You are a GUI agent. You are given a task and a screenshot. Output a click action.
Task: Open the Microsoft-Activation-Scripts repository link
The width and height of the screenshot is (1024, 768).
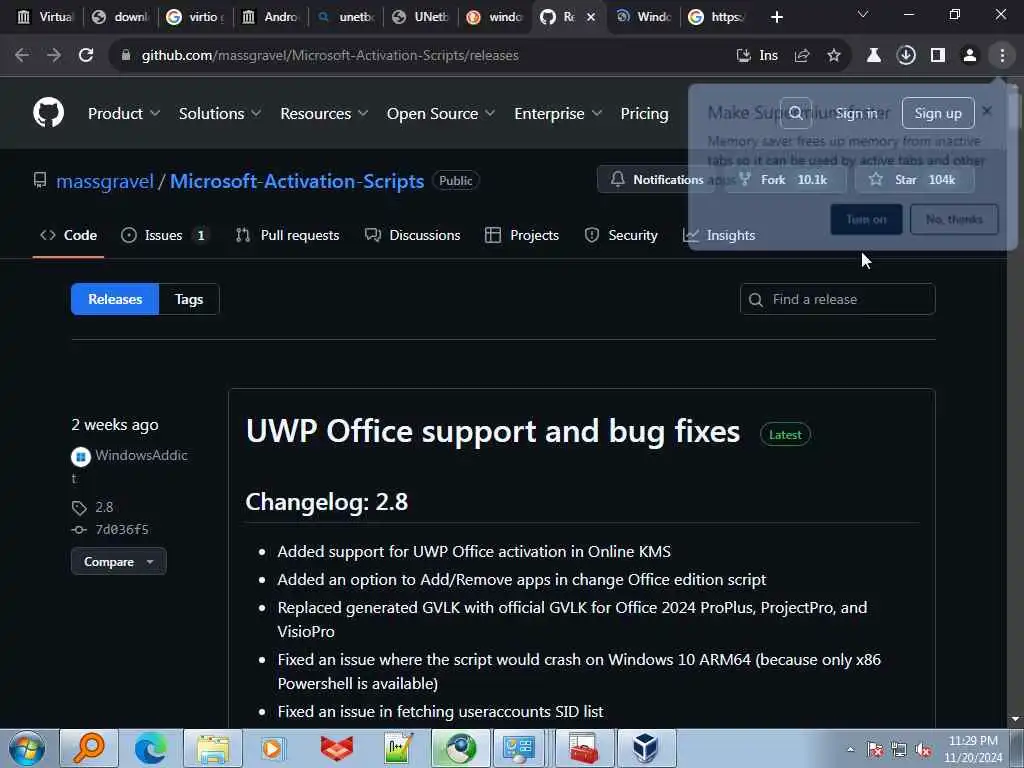pyautogui.click(x=297, y=181)
